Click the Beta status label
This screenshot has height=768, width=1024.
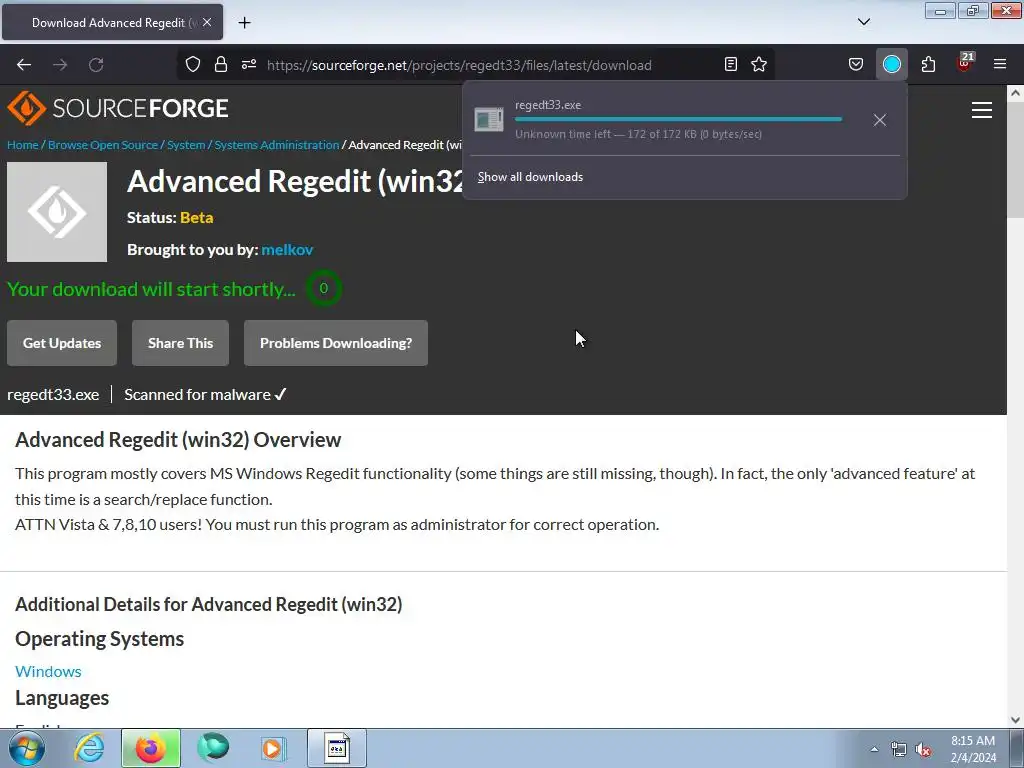click(x=197, y=217)
